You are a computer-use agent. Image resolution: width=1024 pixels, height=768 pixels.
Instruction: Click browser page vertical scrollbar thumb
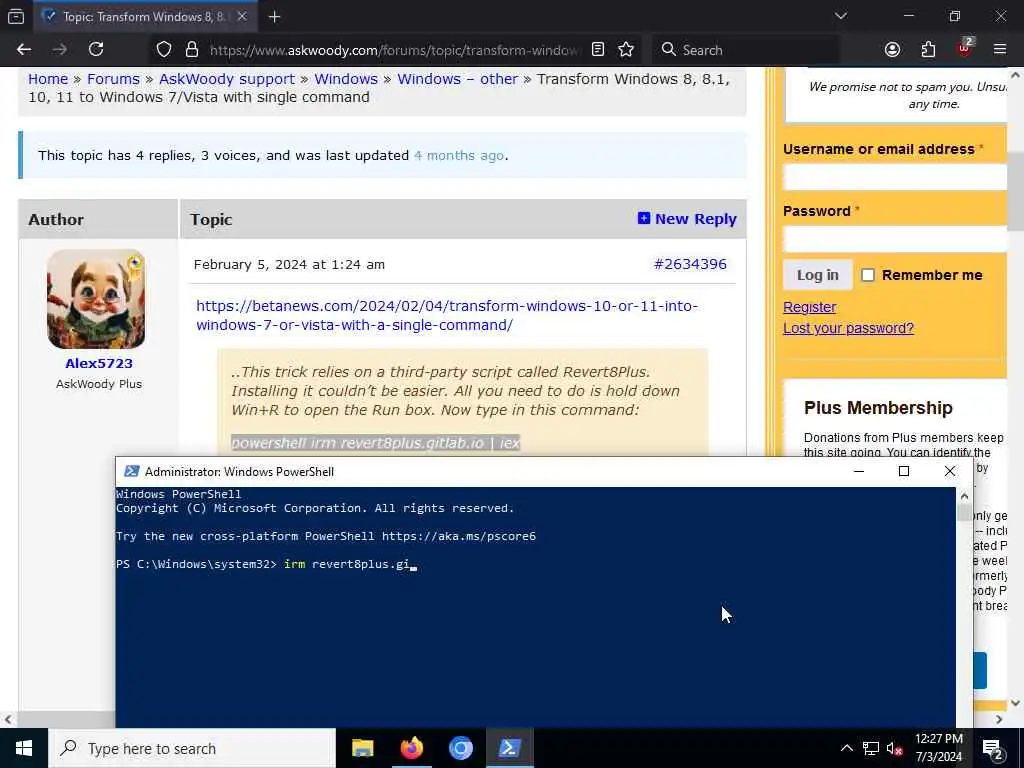[x=1016, y=191]
